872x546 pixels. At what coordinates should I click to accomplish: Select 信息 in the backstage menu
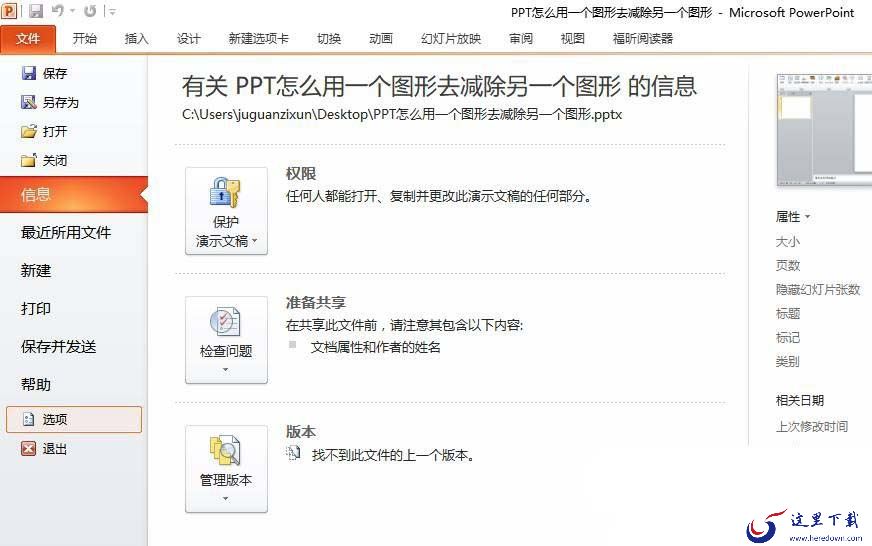[x=74, y=195]
